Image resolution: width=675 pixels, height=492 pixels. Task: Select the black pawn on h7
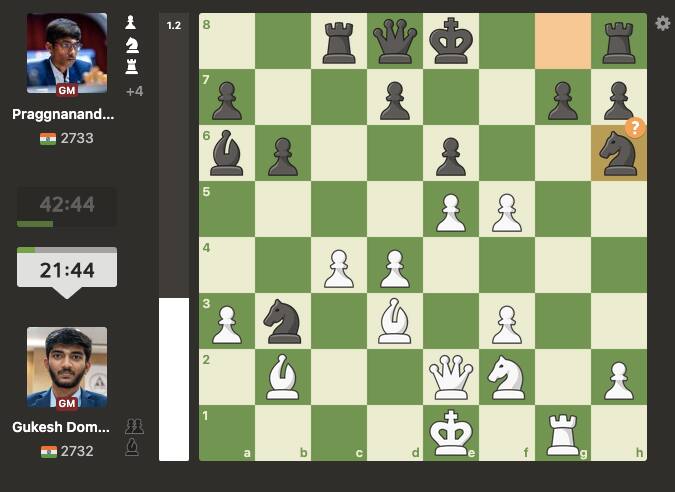tap(619, 101)
